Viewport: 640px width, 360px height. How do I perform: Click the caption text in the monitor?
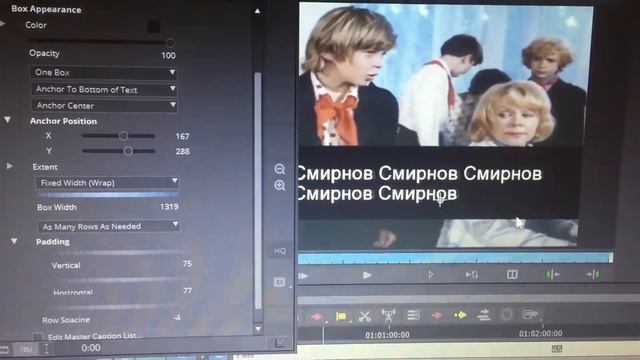pos(419,183)
